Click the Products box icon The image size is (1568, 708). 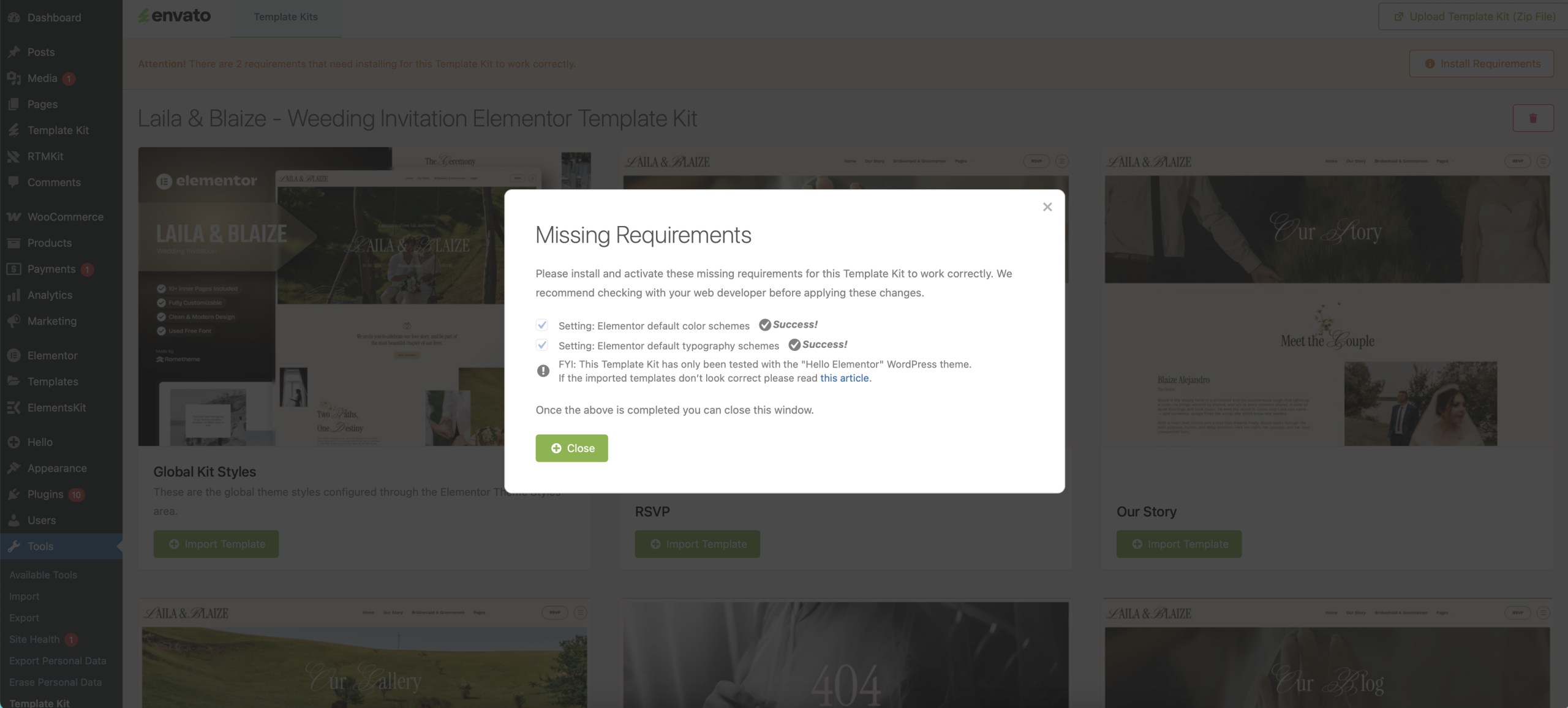pyautogui.click(x=13, y=243)
